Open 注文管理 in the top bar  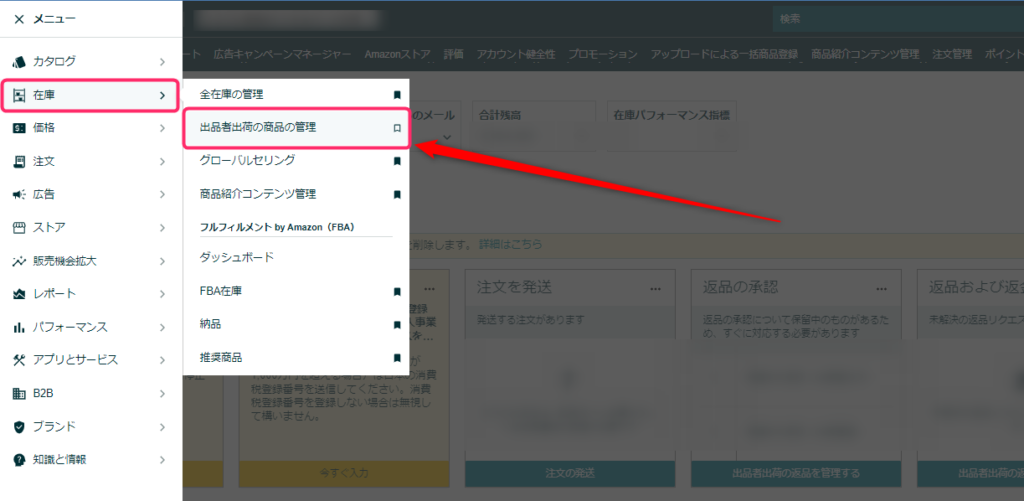pyautogui.click(x=952, y=54)
